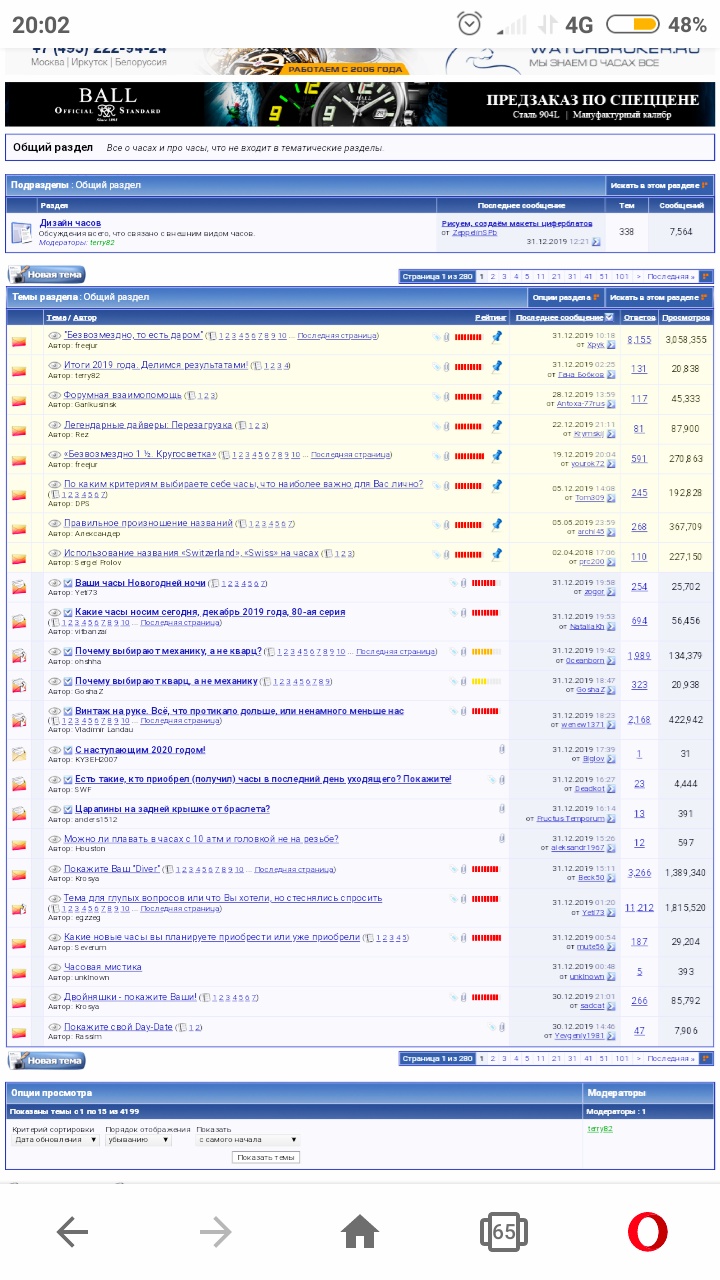Screen dimensions: 720x1280
Task: Click the eye icon beside «Покажите свой Day-Date»
Action: pos(55,1027)
